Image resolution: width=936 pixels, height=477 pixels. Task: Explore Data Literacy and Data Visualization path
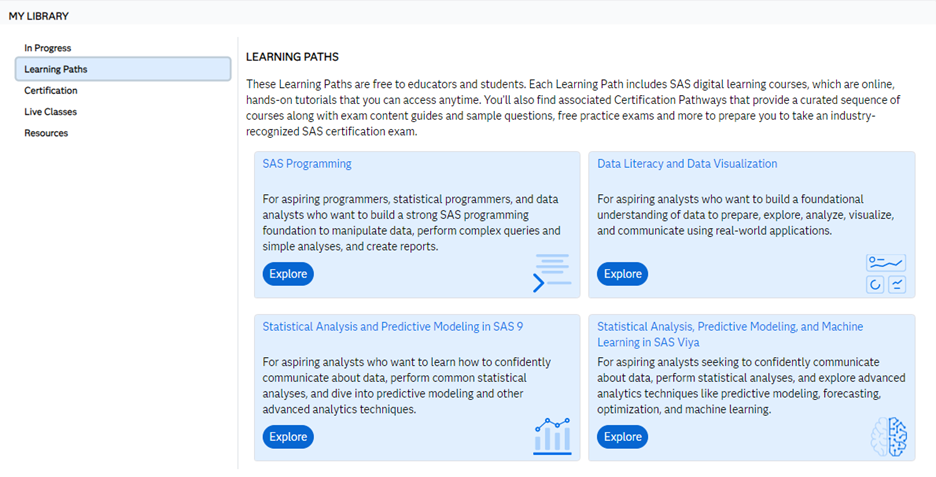pyautogui.click(x=622, y=274)
